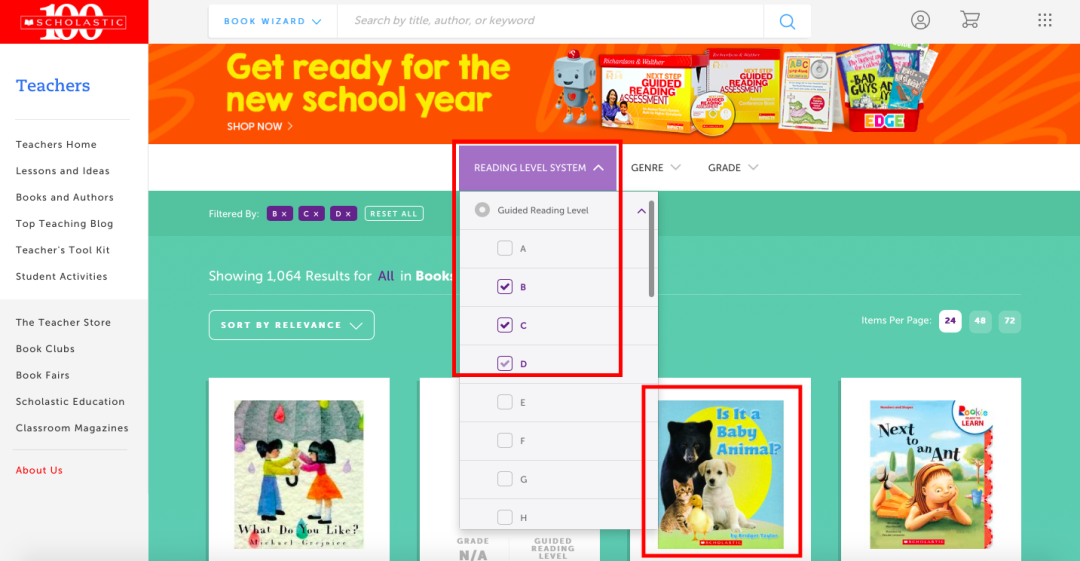The image size is (1080, 561).
Task: Collapse the Reading Level System tab
Action: [538, 167]
